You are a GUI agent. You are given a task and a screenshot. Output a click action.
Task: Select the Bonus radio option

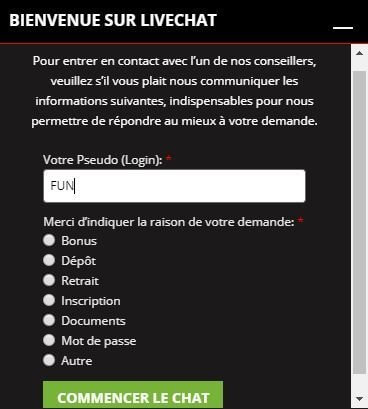[x=49, y=240]
